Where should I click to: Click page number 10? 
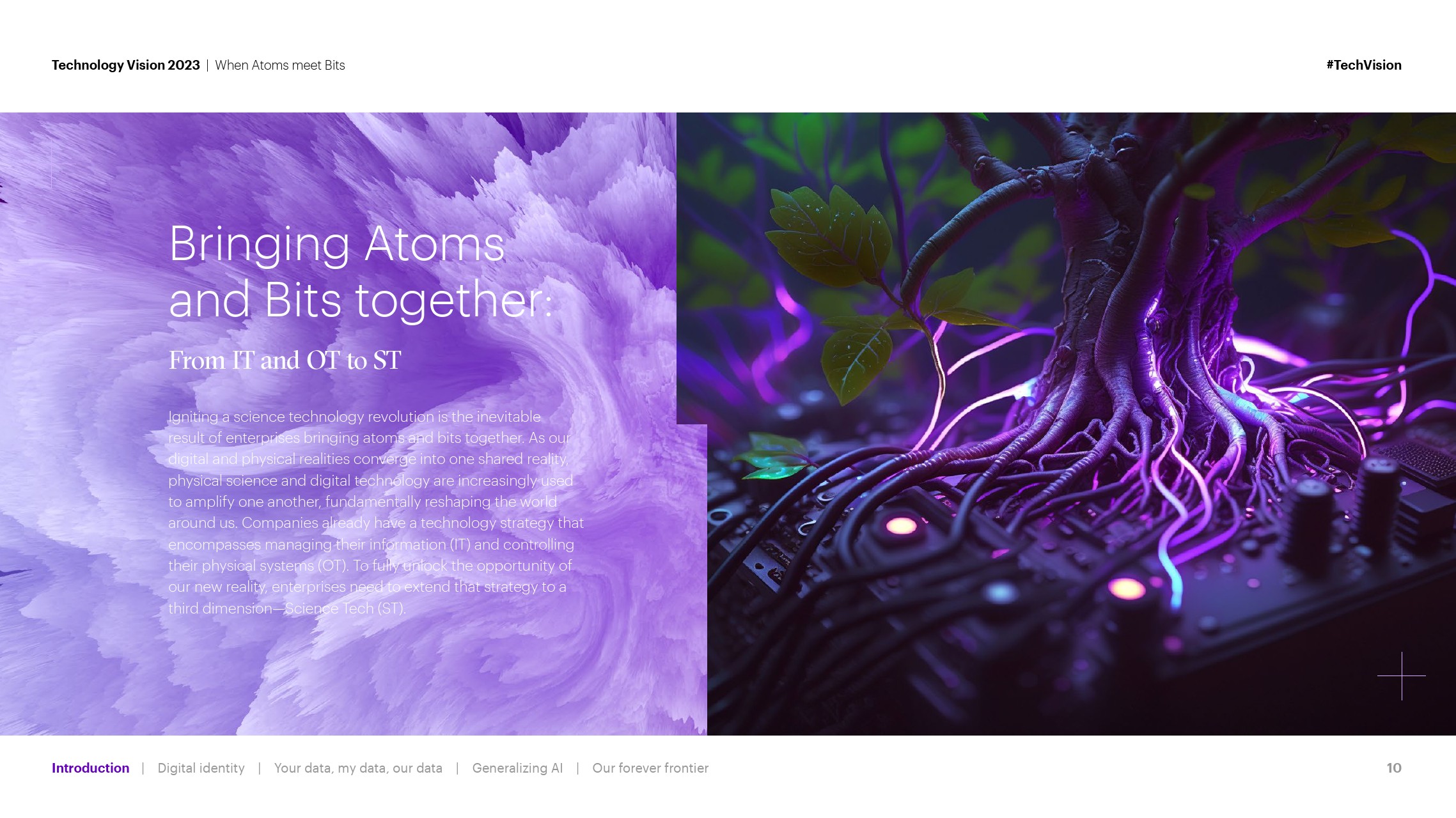[1394, 768]
